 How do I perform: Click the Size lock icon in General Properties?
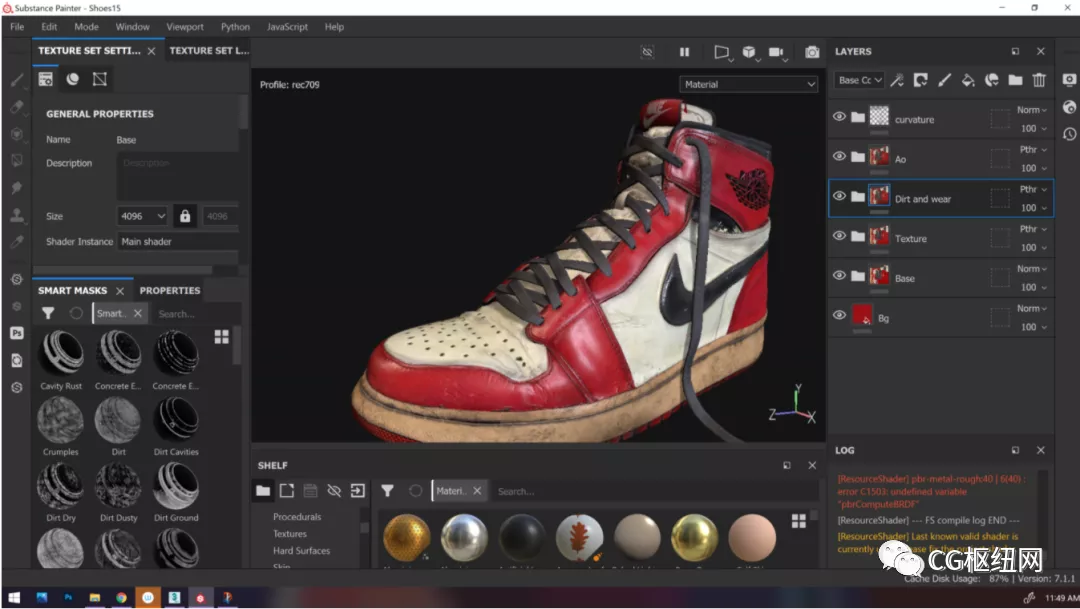pos(184,216)
